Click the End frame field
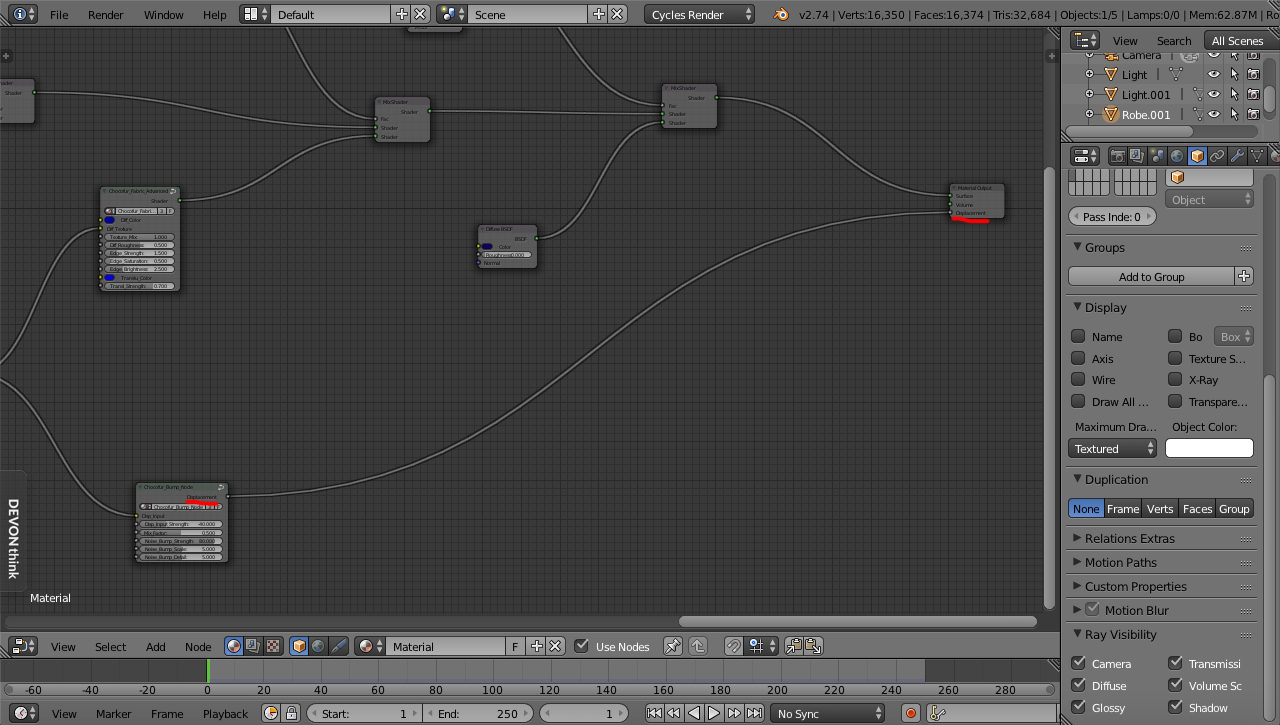This screenshot has width=1280, height=725. 479,713
